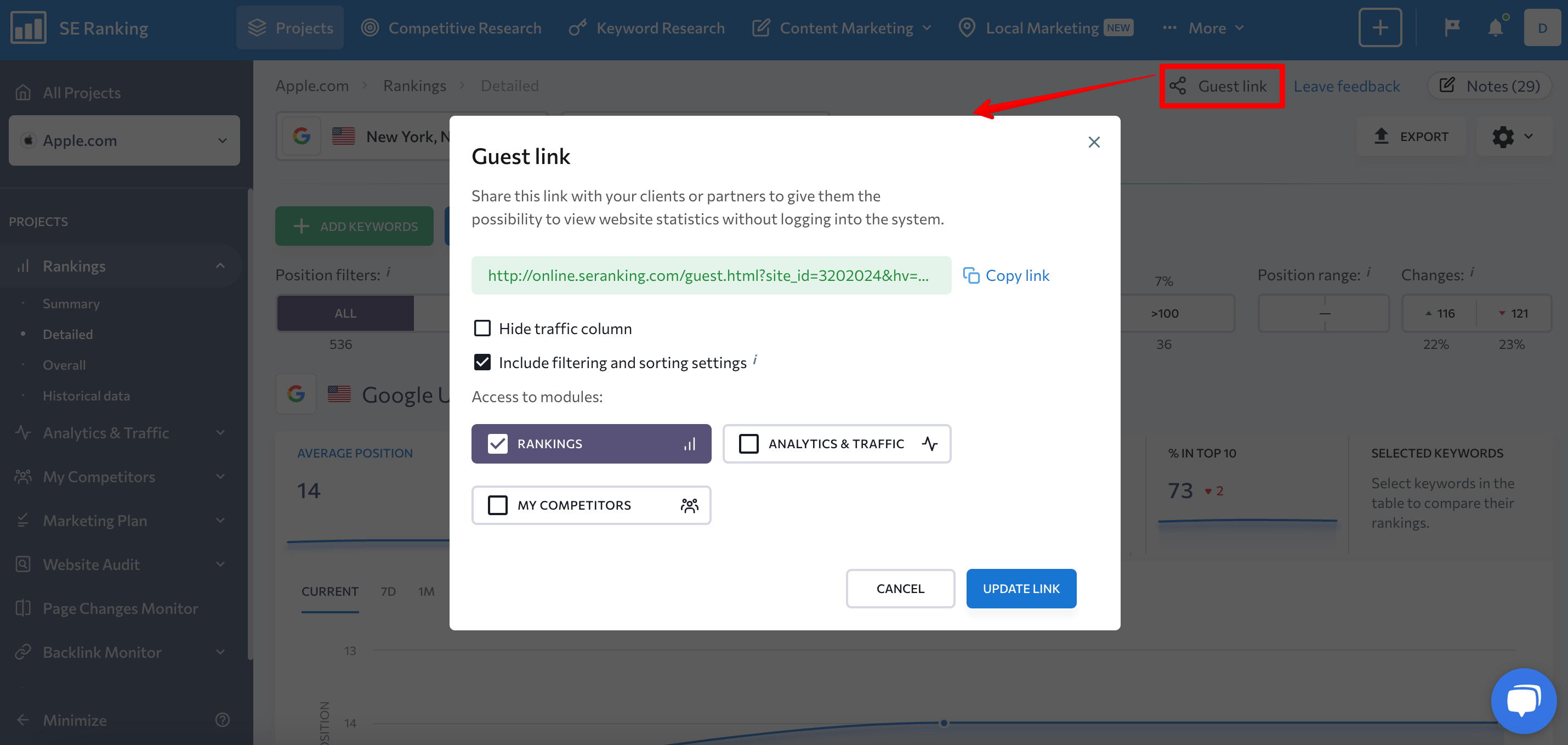Image resolution: width=1568 pixels, height=745 pixels.
Task: Select the 1M chart tab
Action: point(426,591)
